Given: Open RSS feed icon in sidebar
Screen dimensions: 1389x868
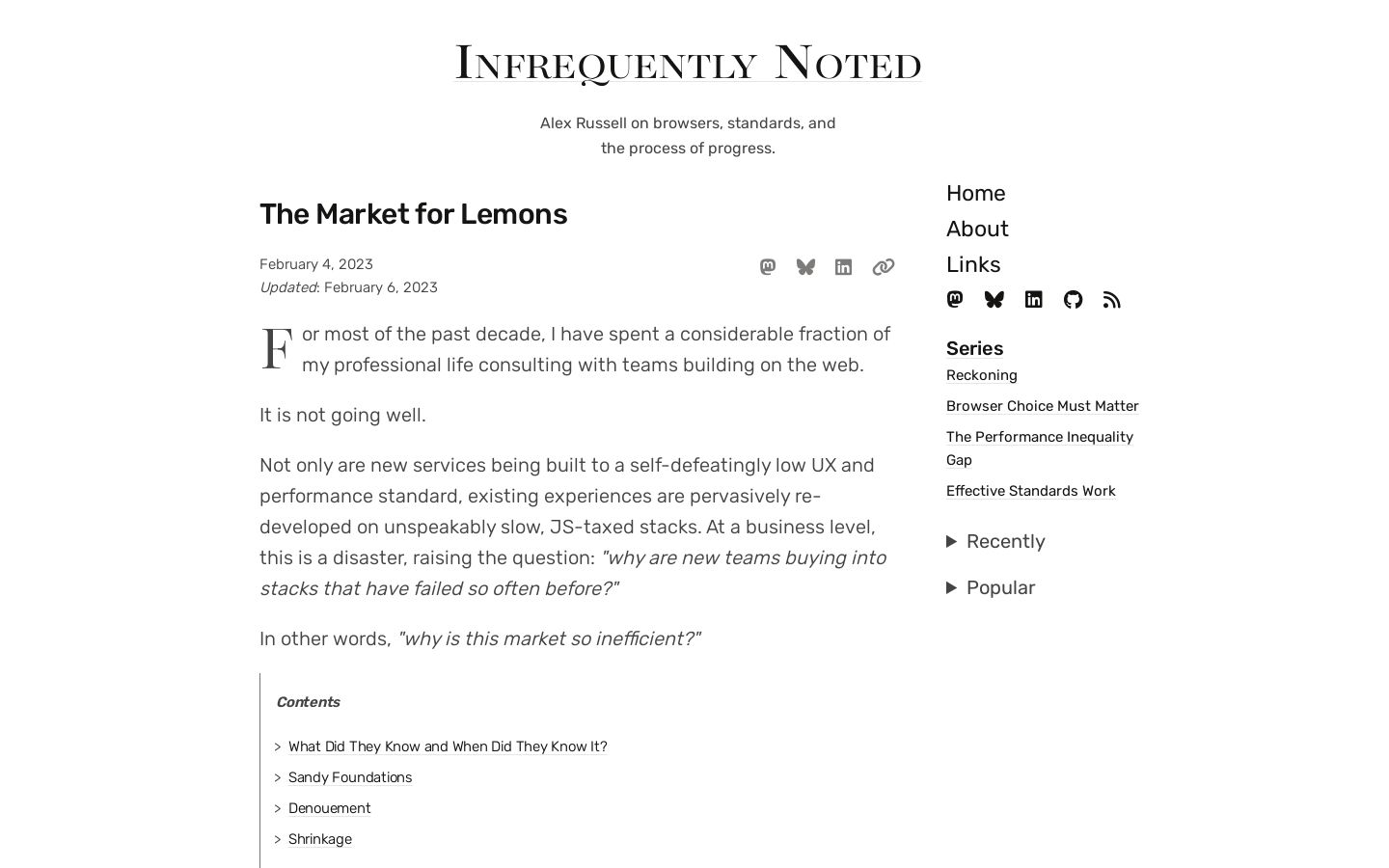Looking at the screenshot, I should [1112, 299].
